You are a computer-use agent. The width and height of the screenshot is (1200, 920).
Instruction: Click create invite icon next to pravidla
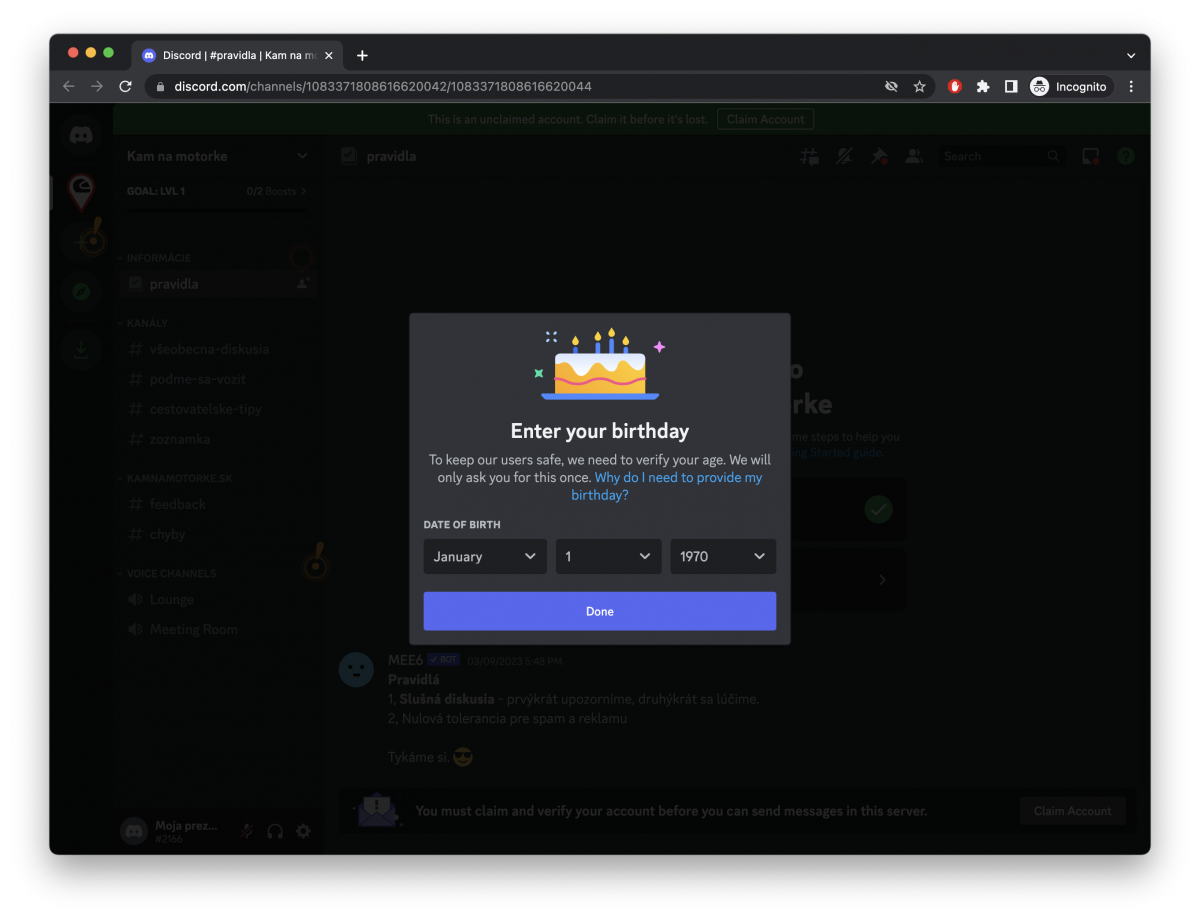pyautogui.click(x=303, y=284)
